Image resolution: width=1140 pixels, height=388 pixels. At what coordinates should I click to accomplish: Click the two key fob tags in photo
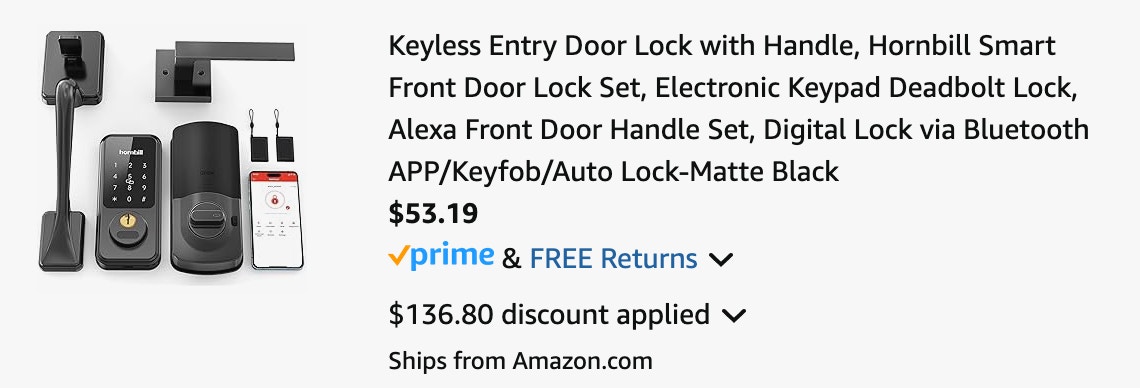point(265,135)
